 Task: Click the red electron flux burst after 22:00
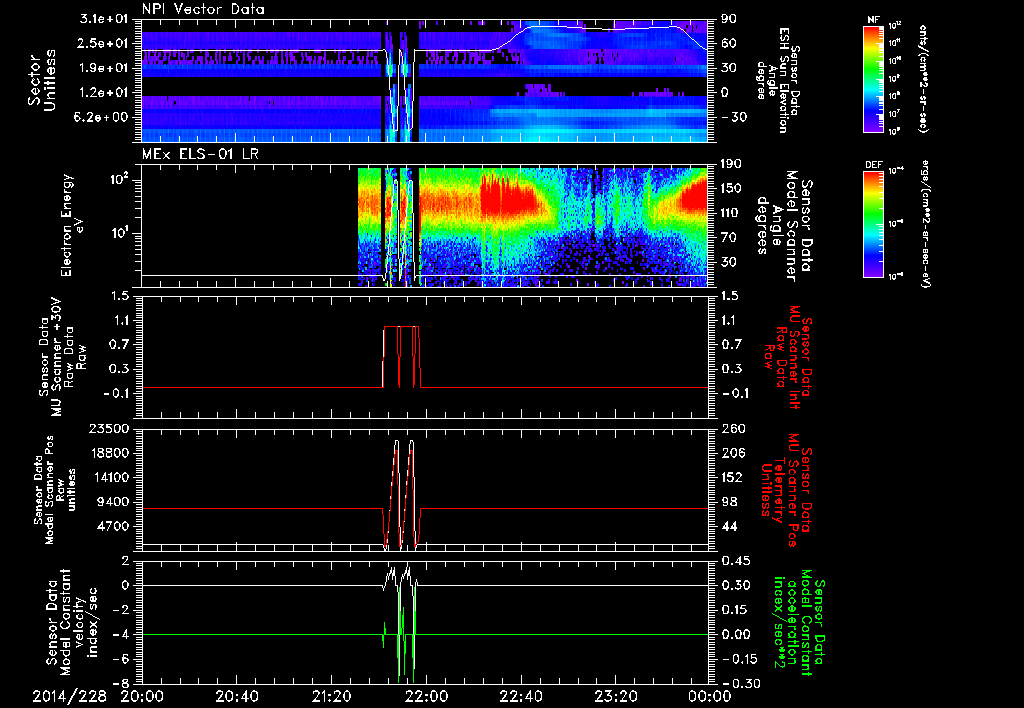(509, 198)
